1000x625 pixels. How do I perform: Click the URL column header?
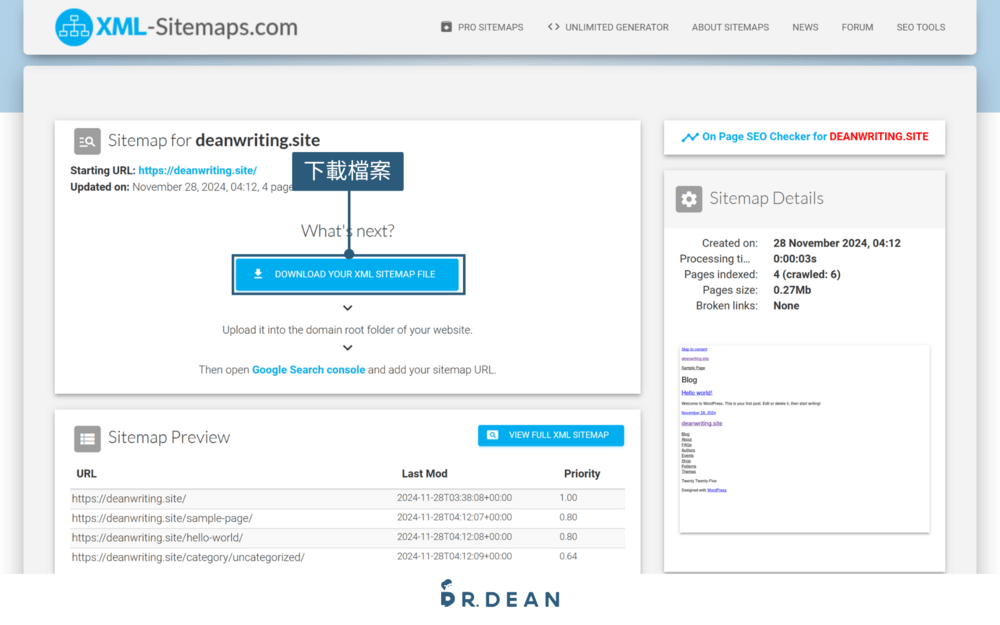(86, 474)
